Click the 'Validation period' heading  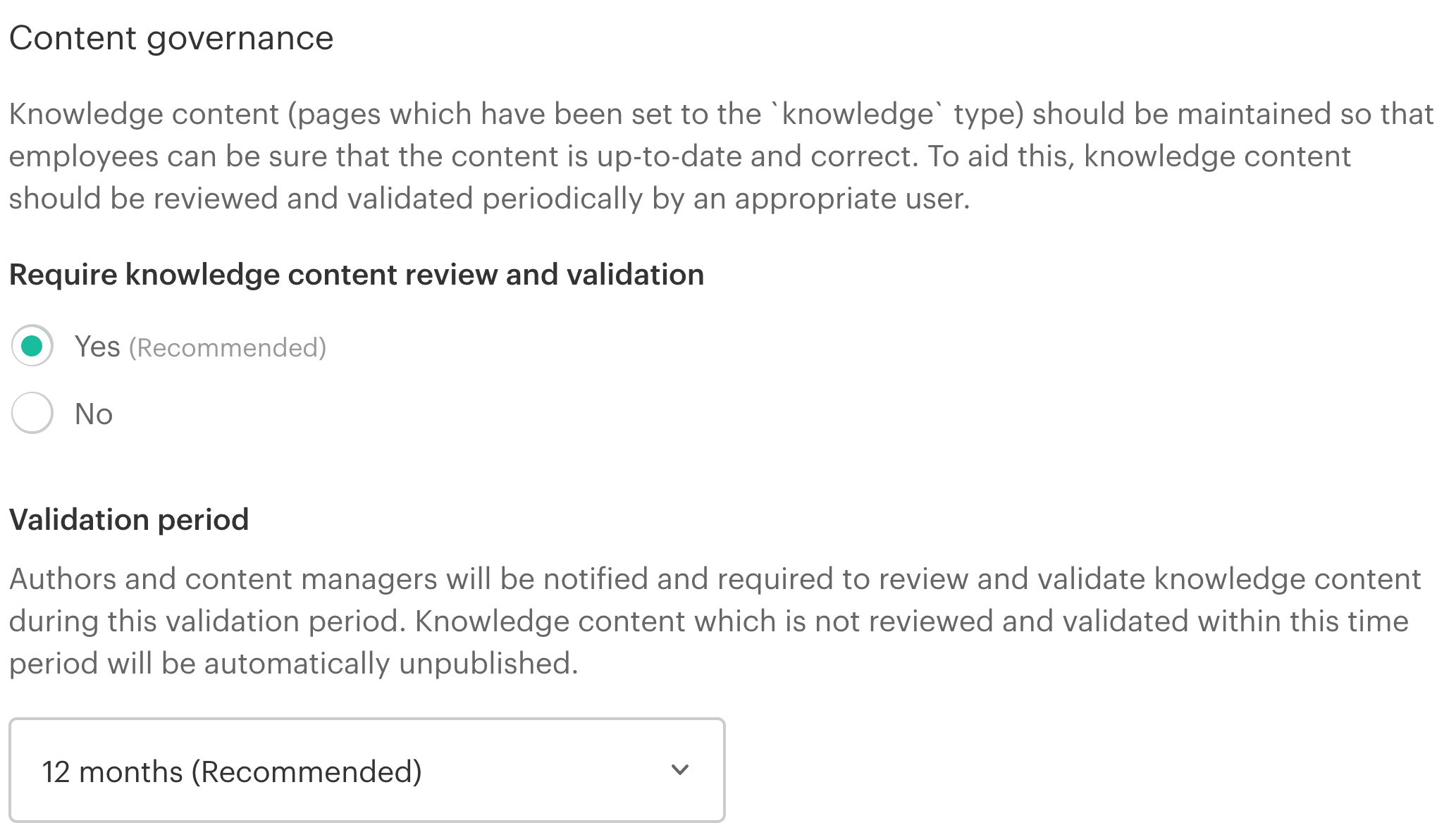[129, 520]
